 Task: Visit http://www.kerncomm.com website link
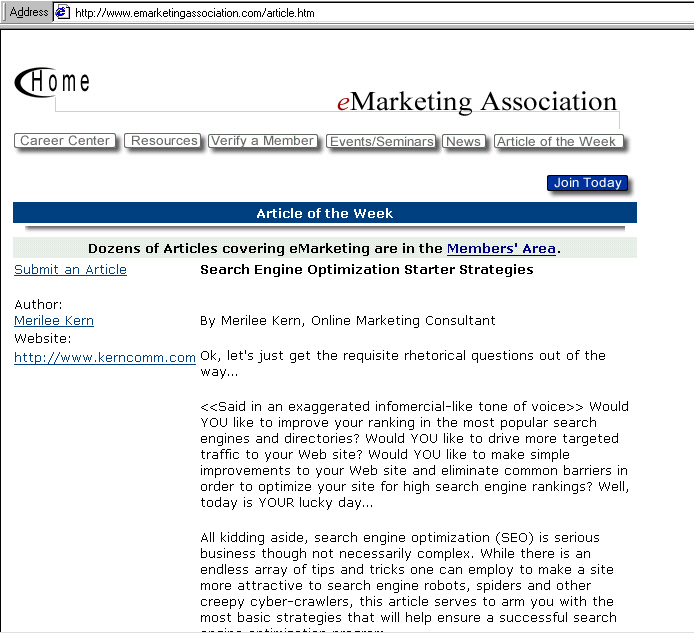click(105, 357)
